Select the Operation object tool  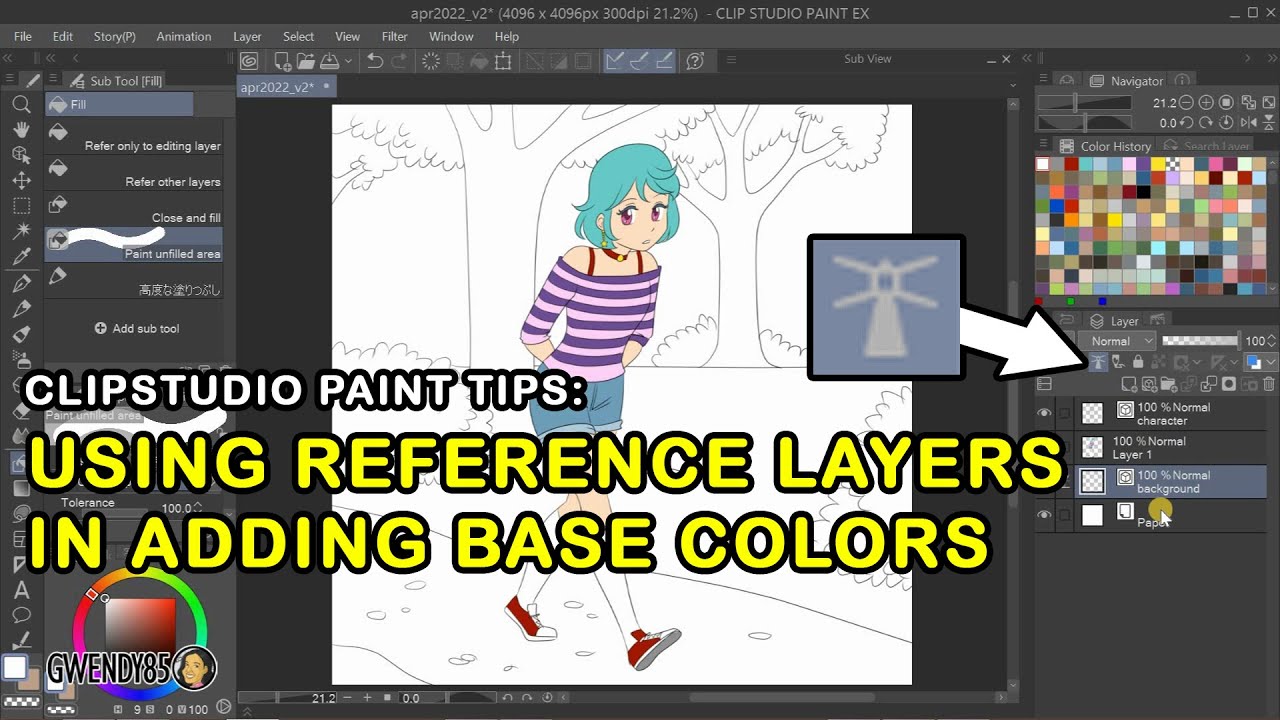pos(20,155)
